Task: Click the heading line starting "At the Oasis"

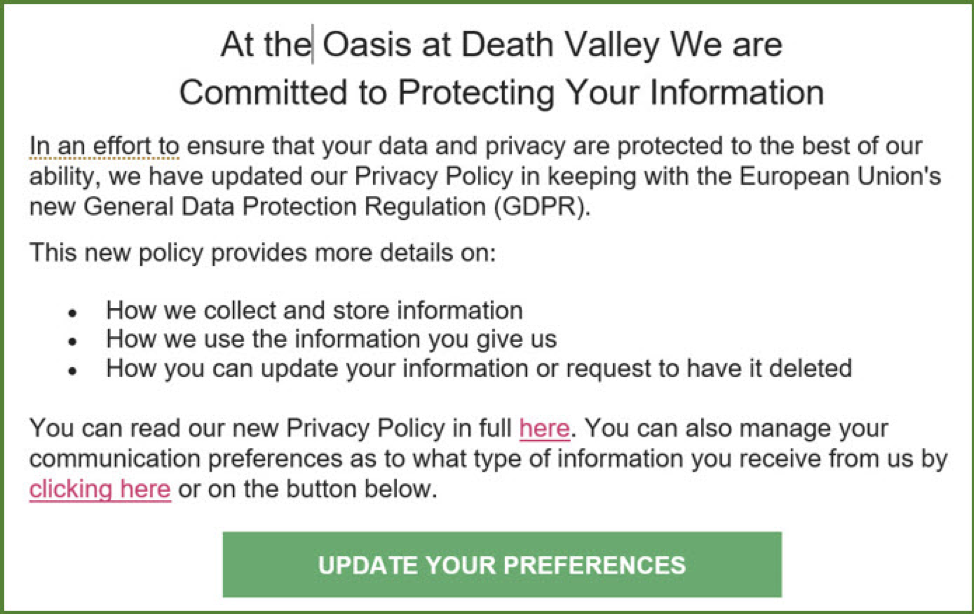Action: pos(500,44)
